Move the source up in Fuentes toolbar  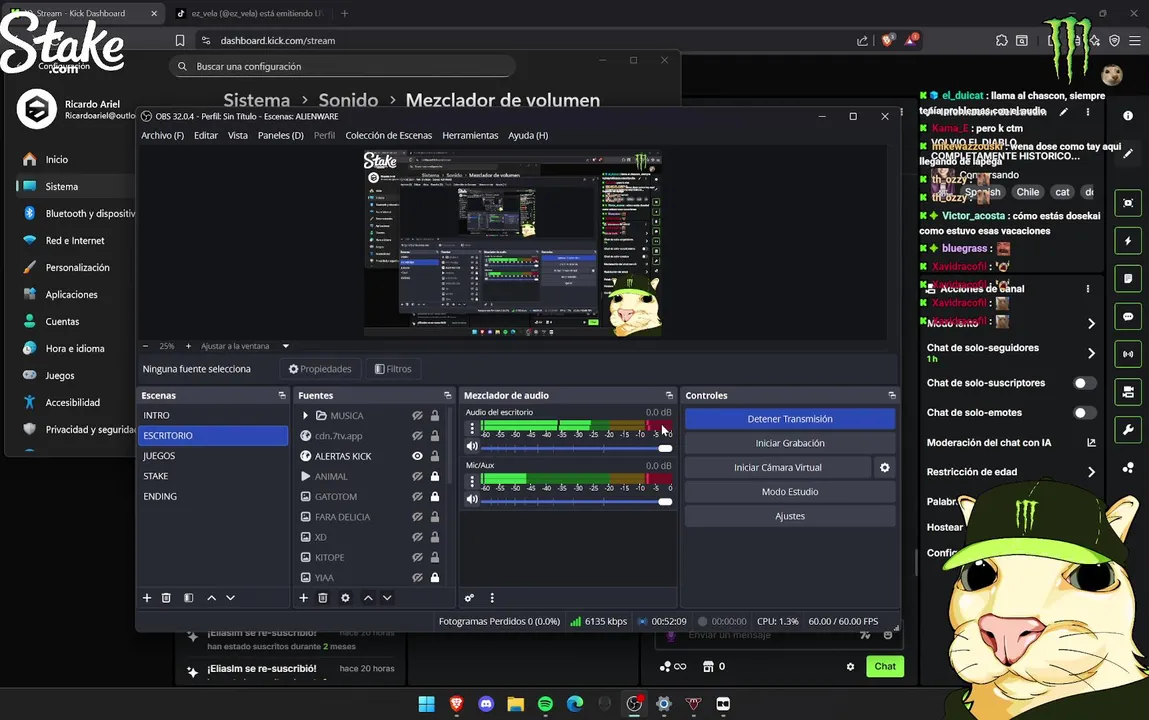pyautogui.click(x=368, y=598)
